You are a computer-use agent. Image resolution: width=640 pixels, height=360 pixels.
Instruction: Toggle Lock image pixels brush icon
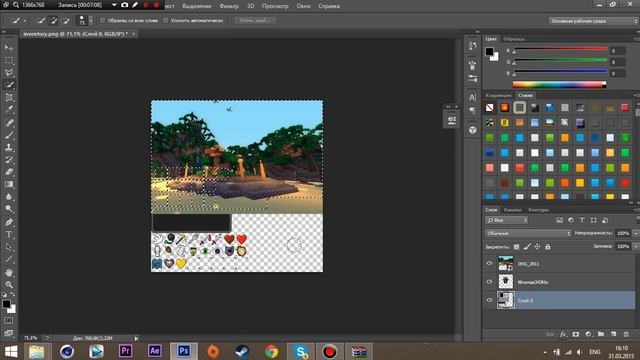(x=527, y=247)
